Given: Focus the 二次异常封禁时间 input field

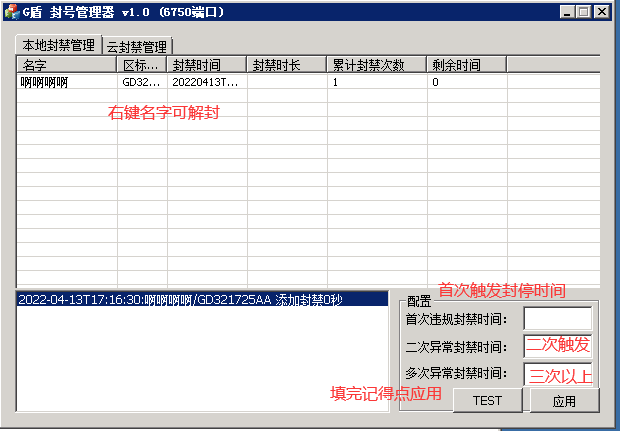Looking at the screenshot, I should click(558, 346).
